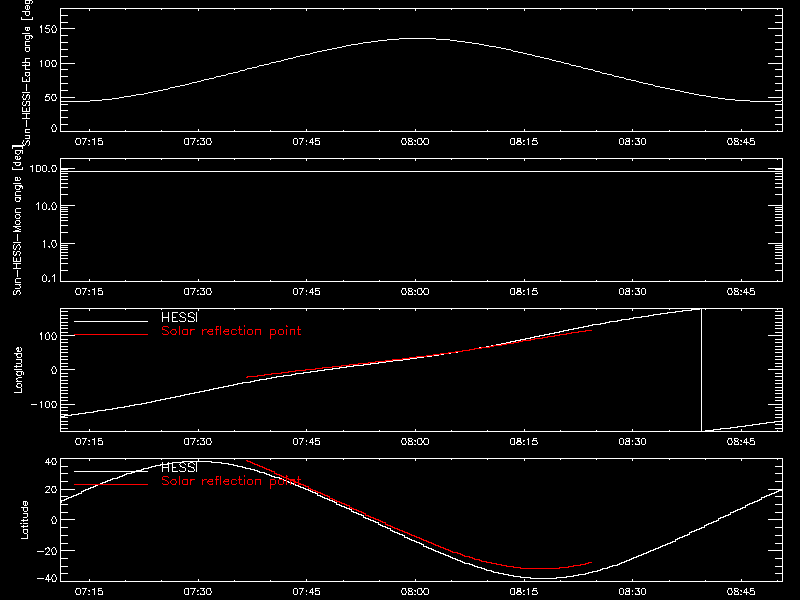The image size is (800, 600).
Task: Click the 10.0 tick on Moon angle axis
Action: (x=46, y=207)
